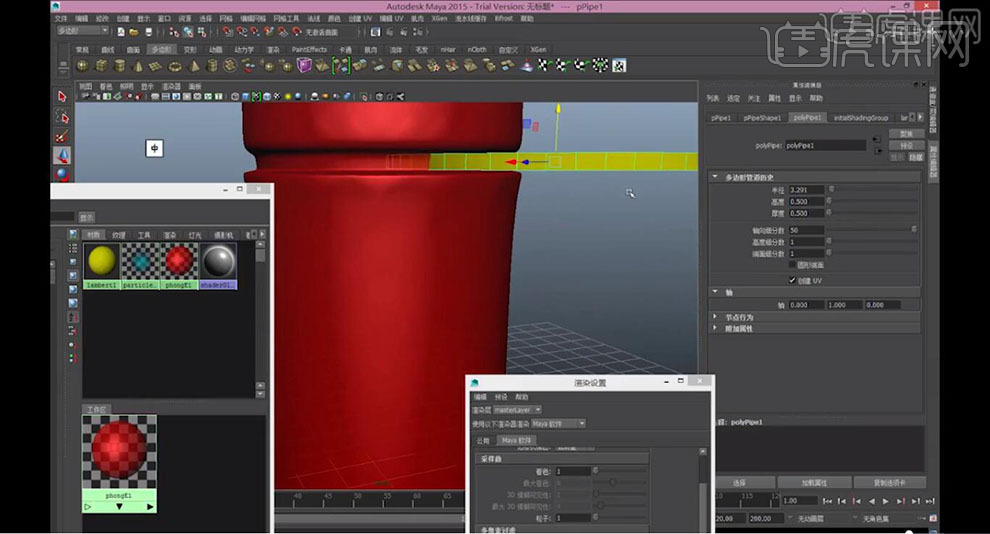The width and height of the screenshot is (990, 534).
Task: Click the polygon pyramid shelf icon
Action: click(194, 65)
